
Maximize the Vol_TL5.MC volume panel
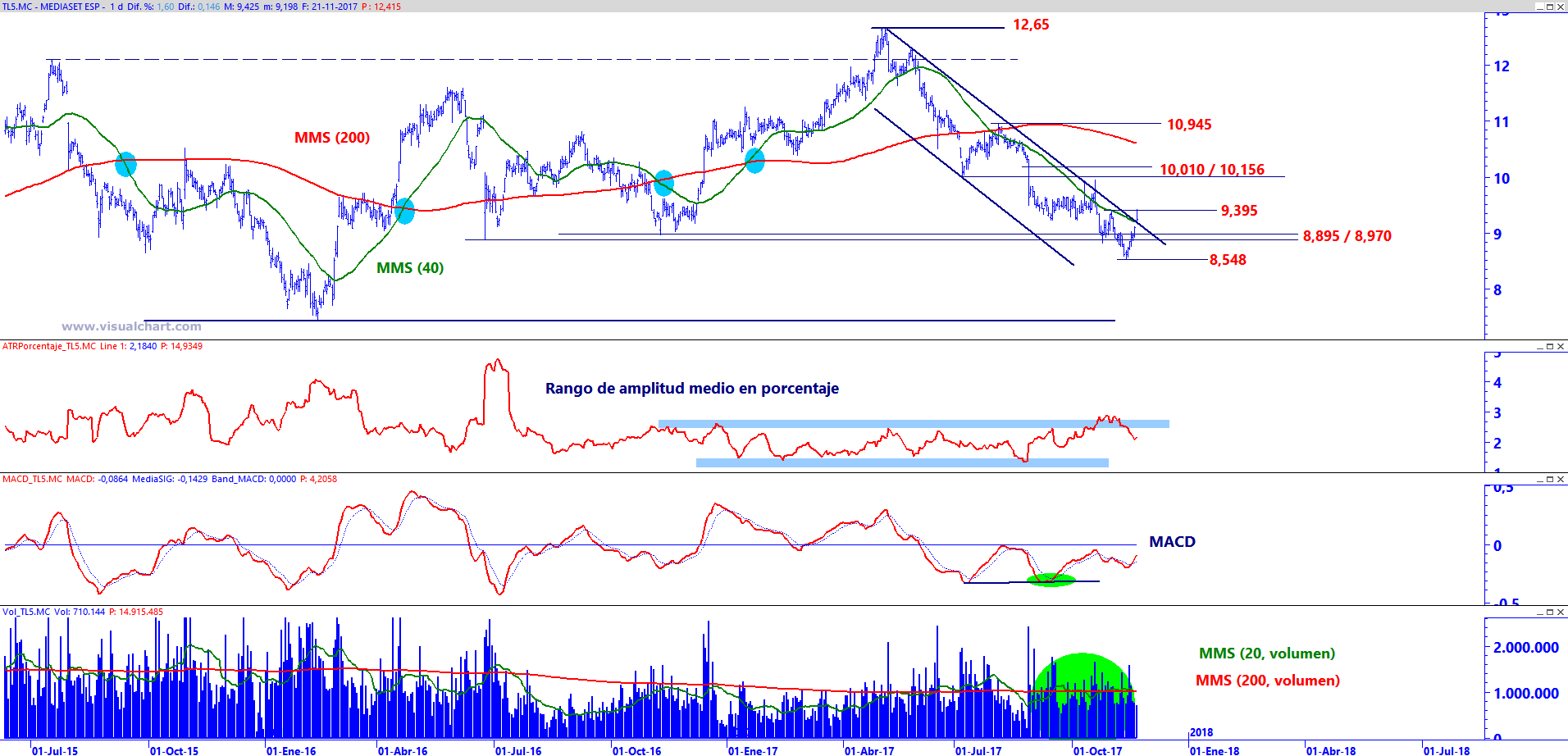pos(1549,613)
